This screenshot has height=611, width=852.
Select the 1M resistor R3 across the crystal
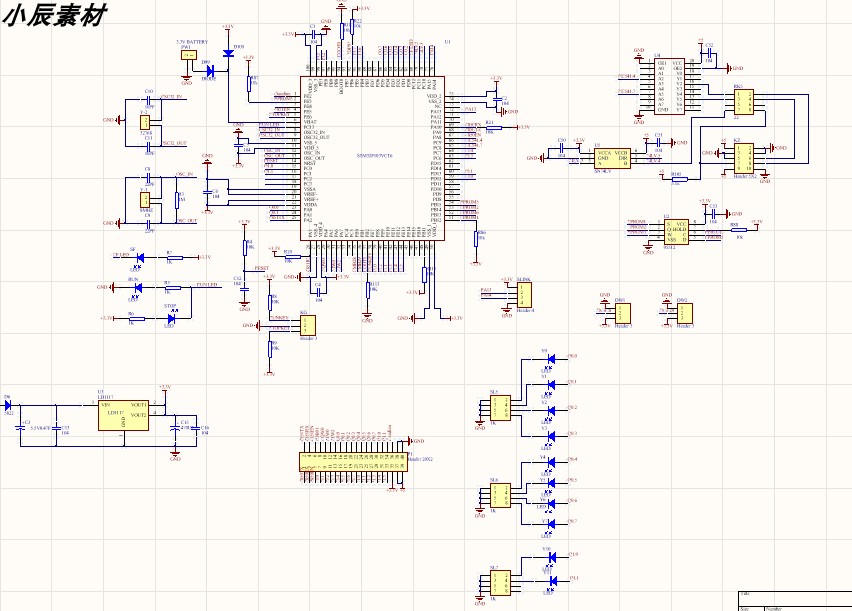pos(177,199)
